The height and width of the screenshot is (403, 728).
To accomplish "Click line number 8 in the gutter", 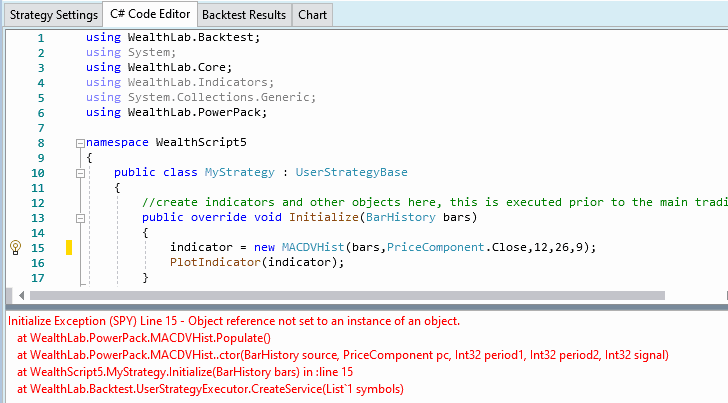I will coord(41,143).
